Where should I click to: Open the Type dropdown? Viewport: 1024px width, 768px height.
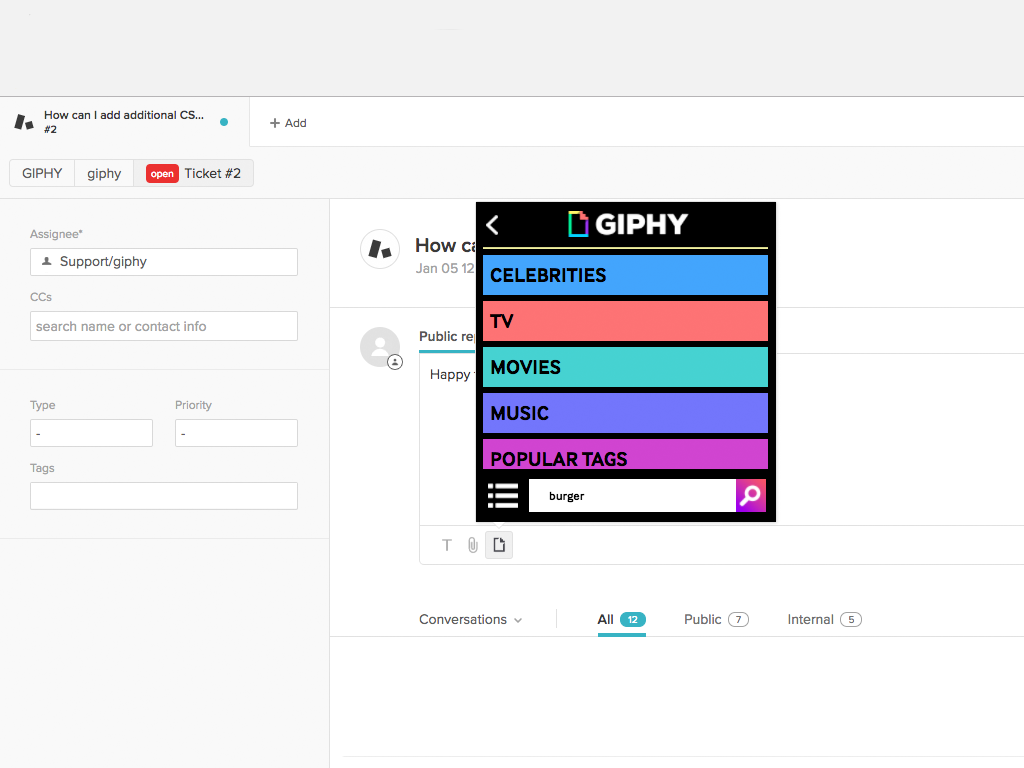(x=91, y=433)
